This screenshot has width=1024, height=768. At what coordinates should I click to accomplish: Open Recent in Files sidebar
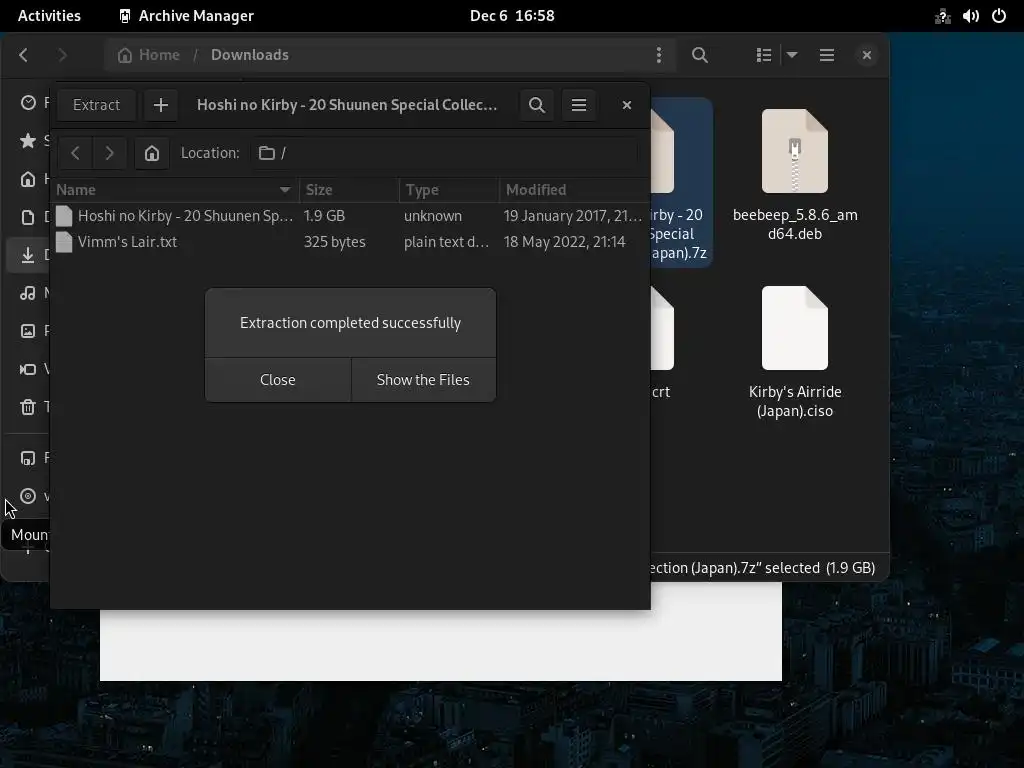(28, 103)
